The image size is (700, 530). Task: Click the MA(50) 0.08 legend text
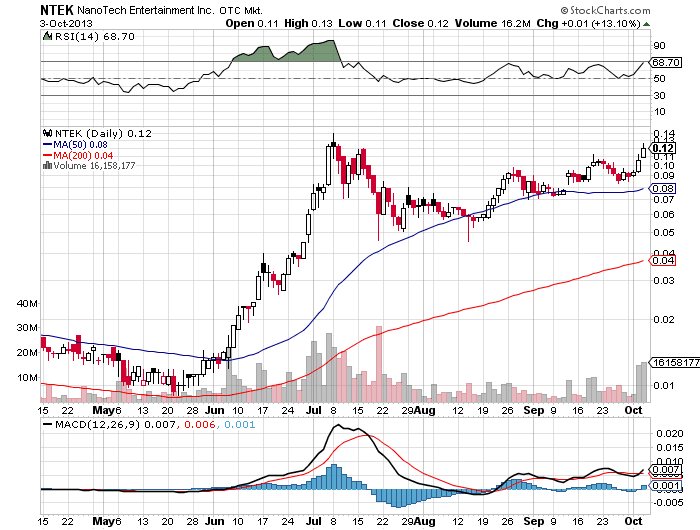point(80,144)
